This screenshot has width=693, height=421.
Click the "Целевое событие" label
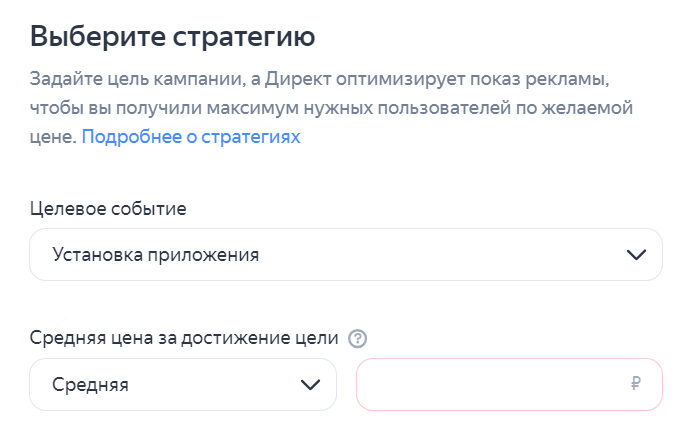pos(108,208)
